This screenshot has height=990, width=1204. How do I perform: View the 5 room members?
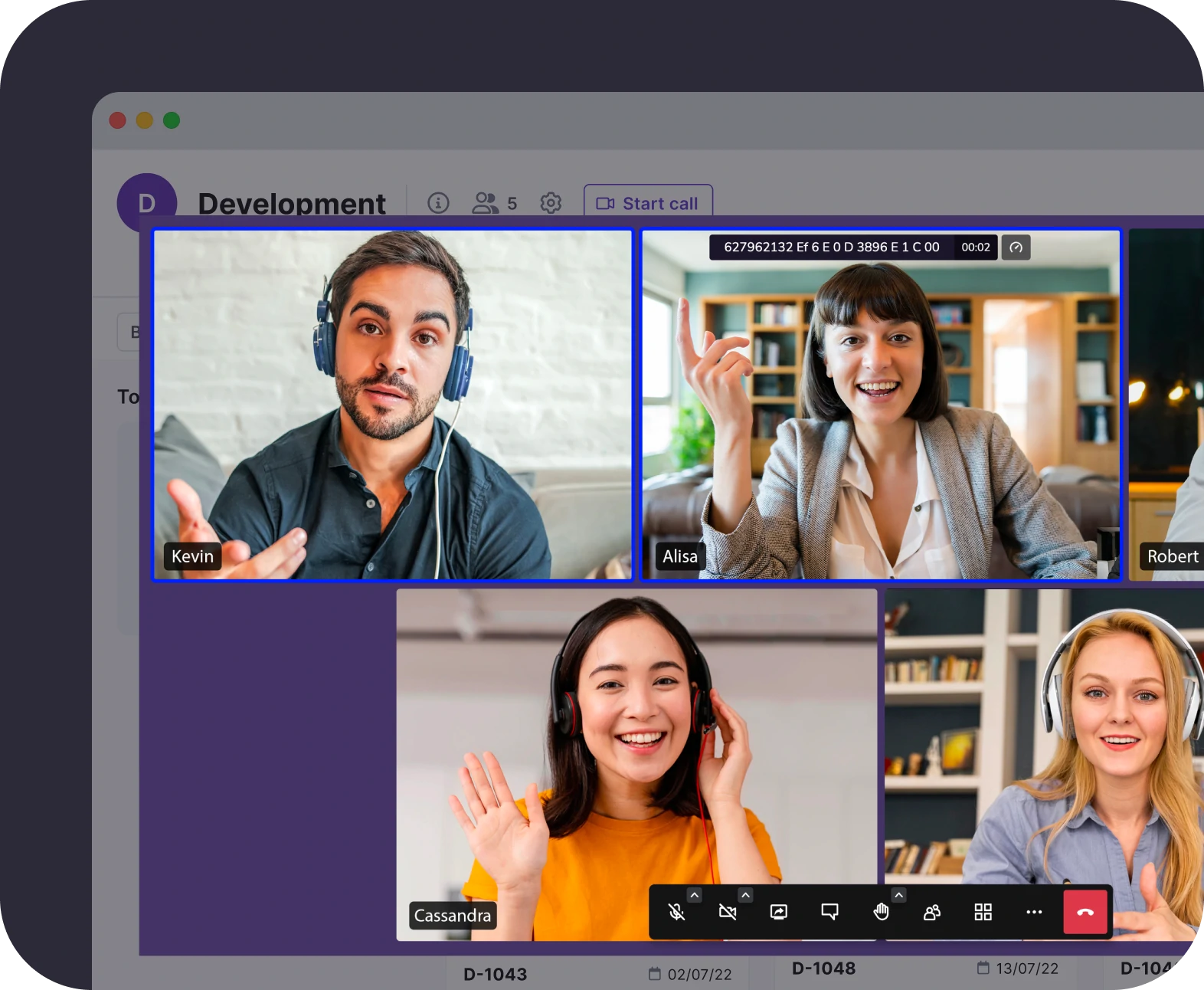click(x=494, y=203)
